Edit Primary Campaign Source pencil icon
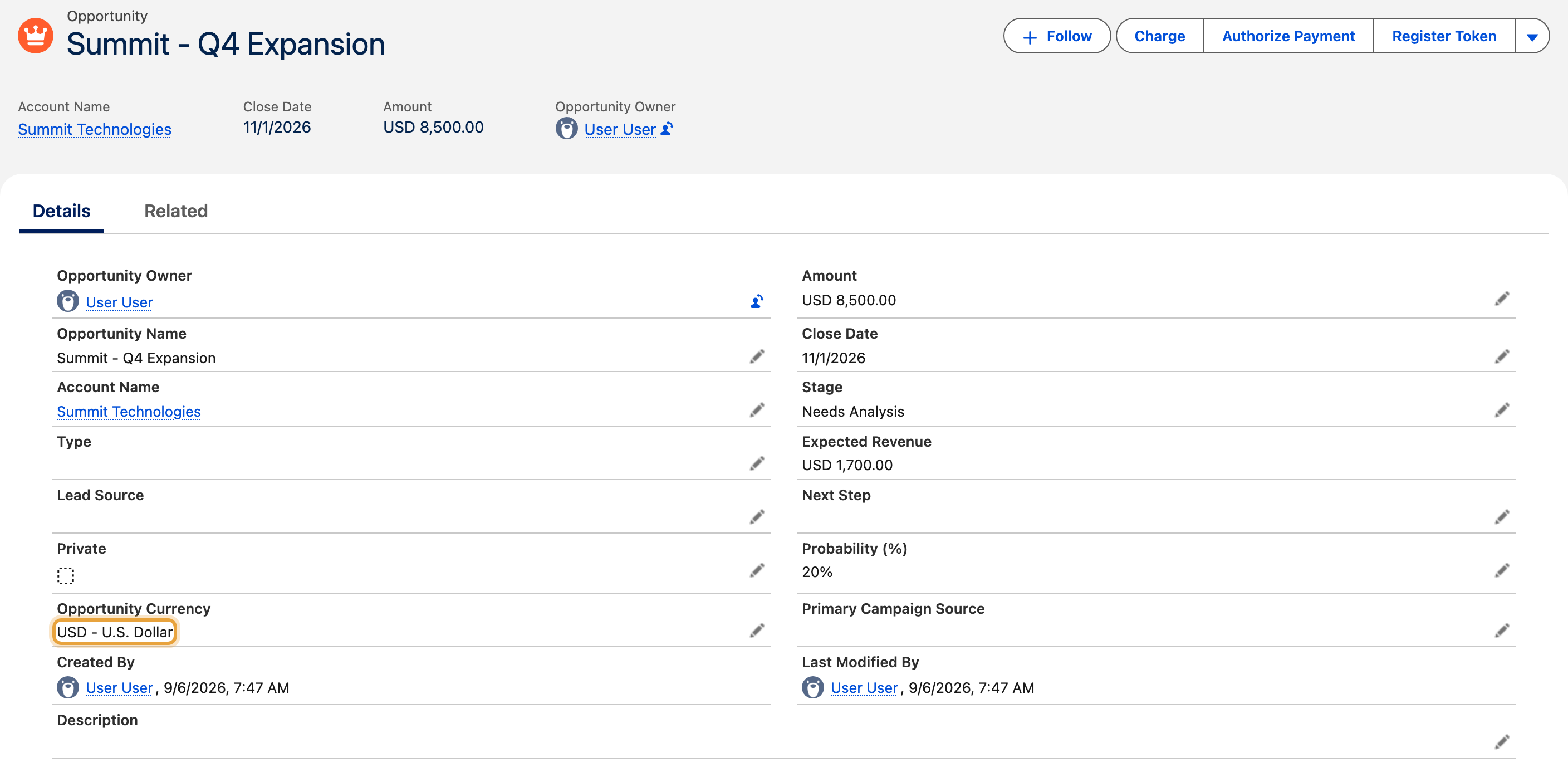1568x772 pixels. point(1502,631)
